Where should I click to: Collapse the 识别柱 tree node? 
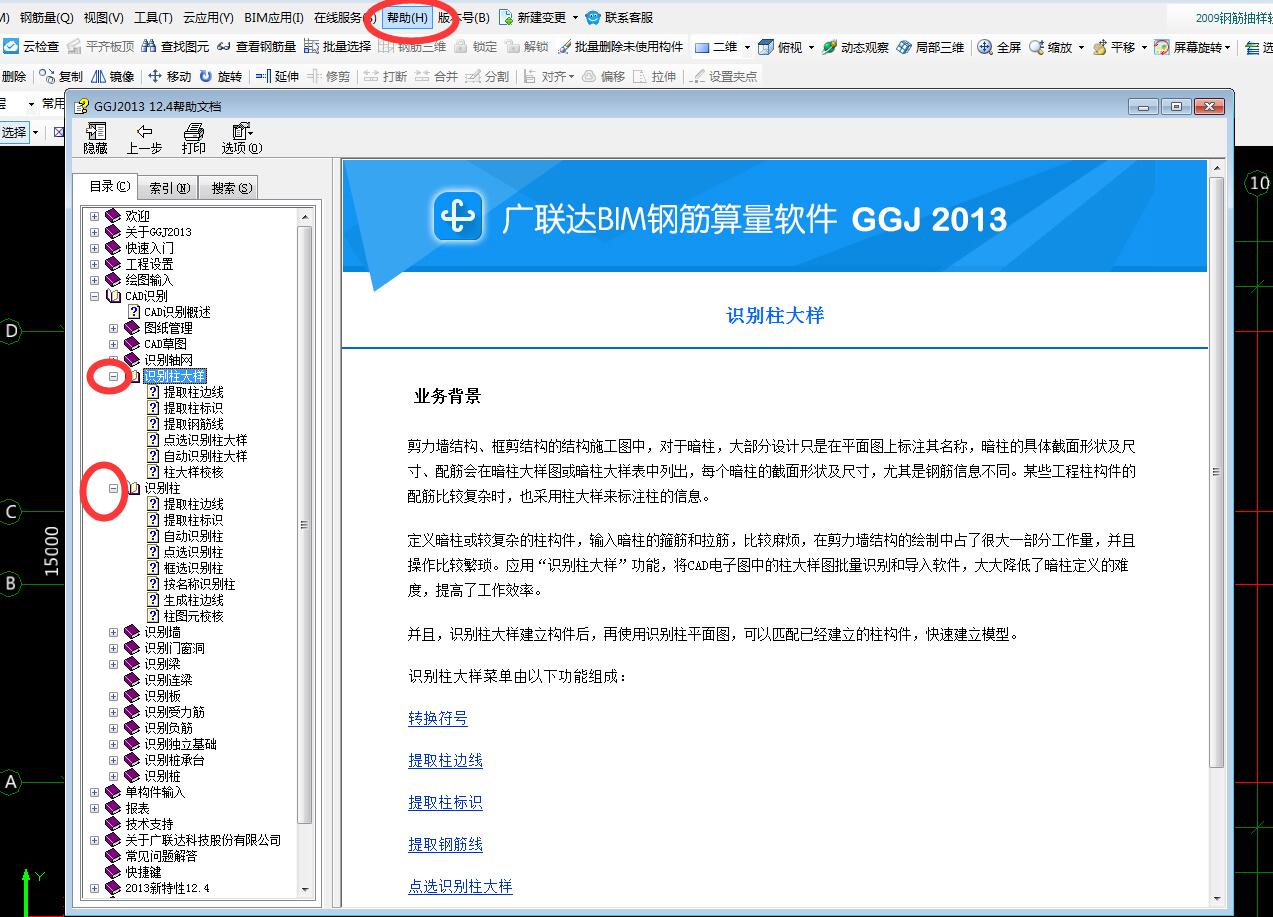pos(114,488)
